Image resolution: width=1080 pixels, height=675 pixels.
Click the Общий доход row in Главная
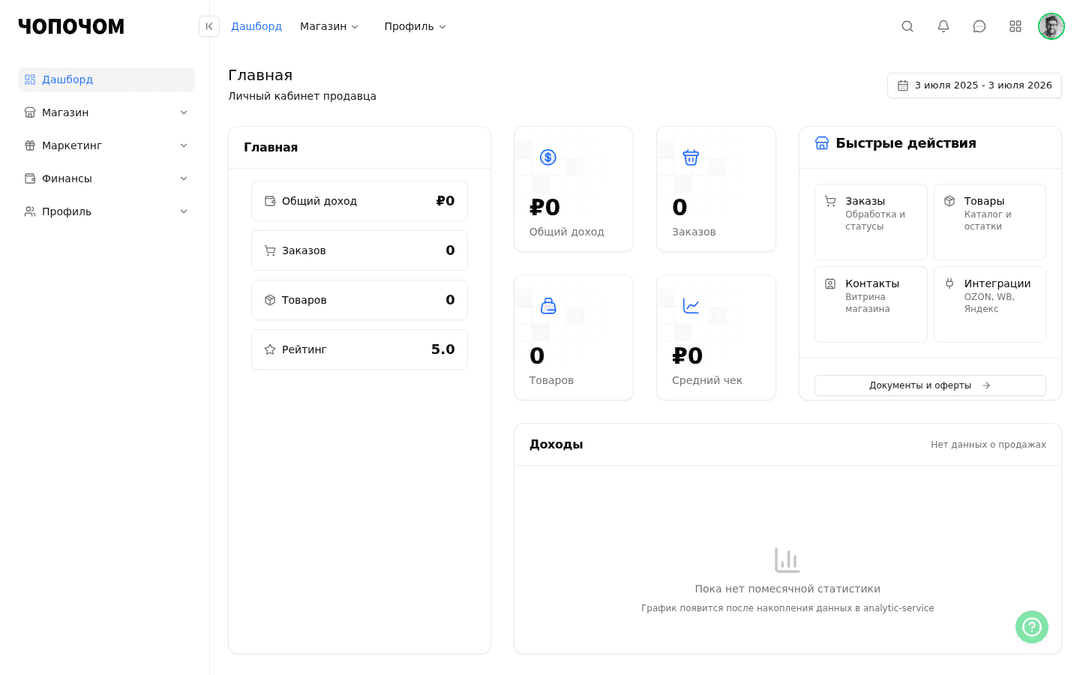tap(360, 201)
